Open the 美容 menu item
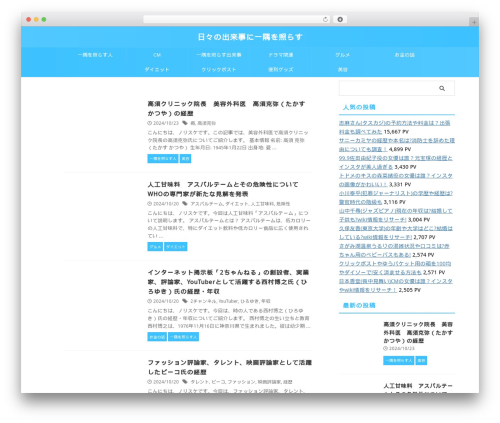The image size is (500, 423). [x=343, y=69]
